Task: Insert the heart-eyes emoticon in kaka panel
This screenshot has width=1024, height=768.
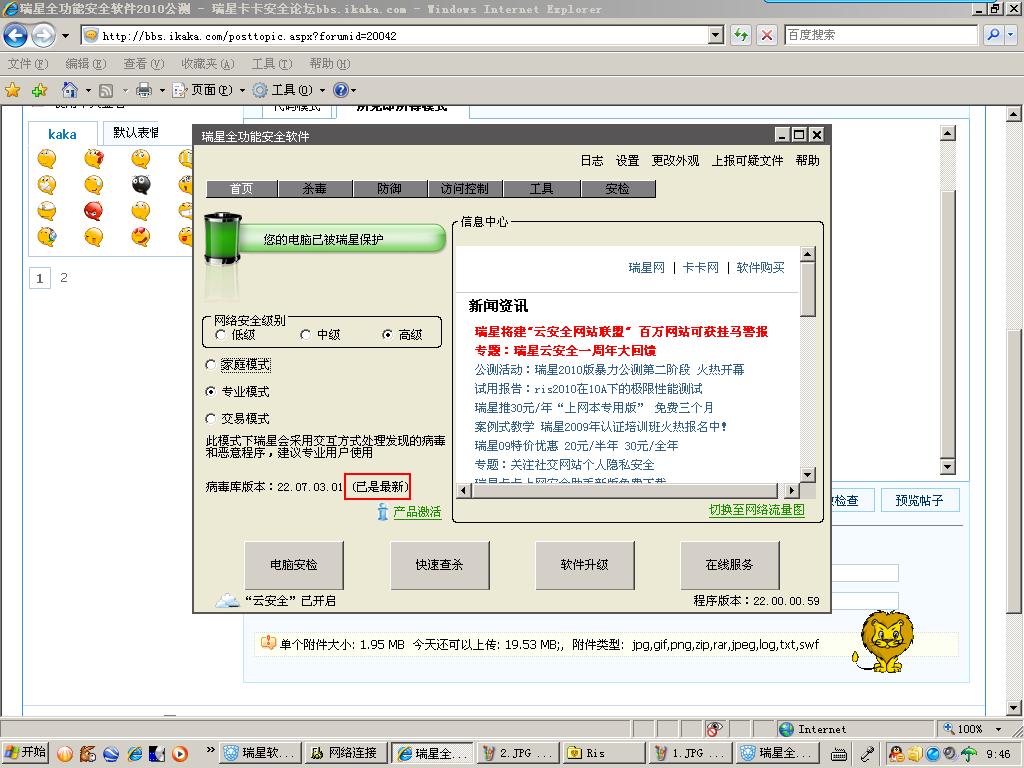Action: point(140,236)
